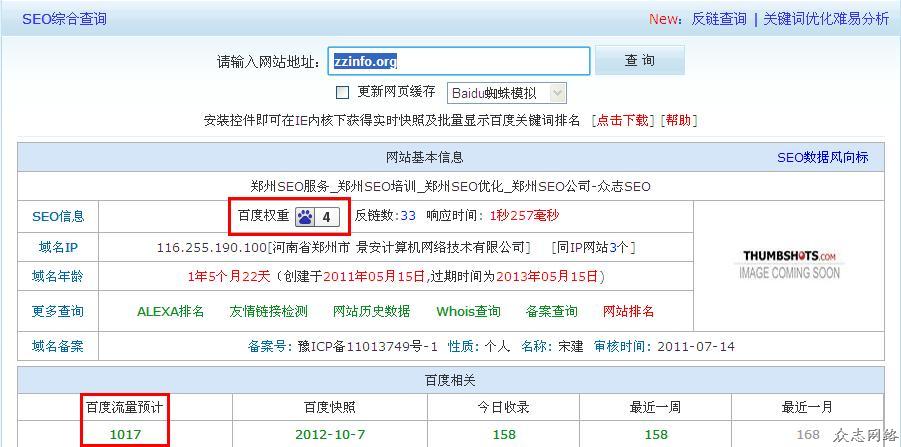Click 今日收录 value 158
Screen dimensions: 901x447
click(x=504, y=435)
